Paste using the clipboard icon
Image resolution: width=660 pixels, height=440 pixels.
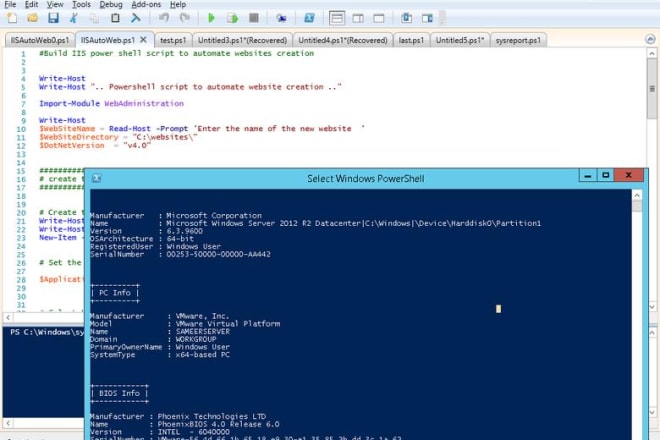tap(115, 18)
